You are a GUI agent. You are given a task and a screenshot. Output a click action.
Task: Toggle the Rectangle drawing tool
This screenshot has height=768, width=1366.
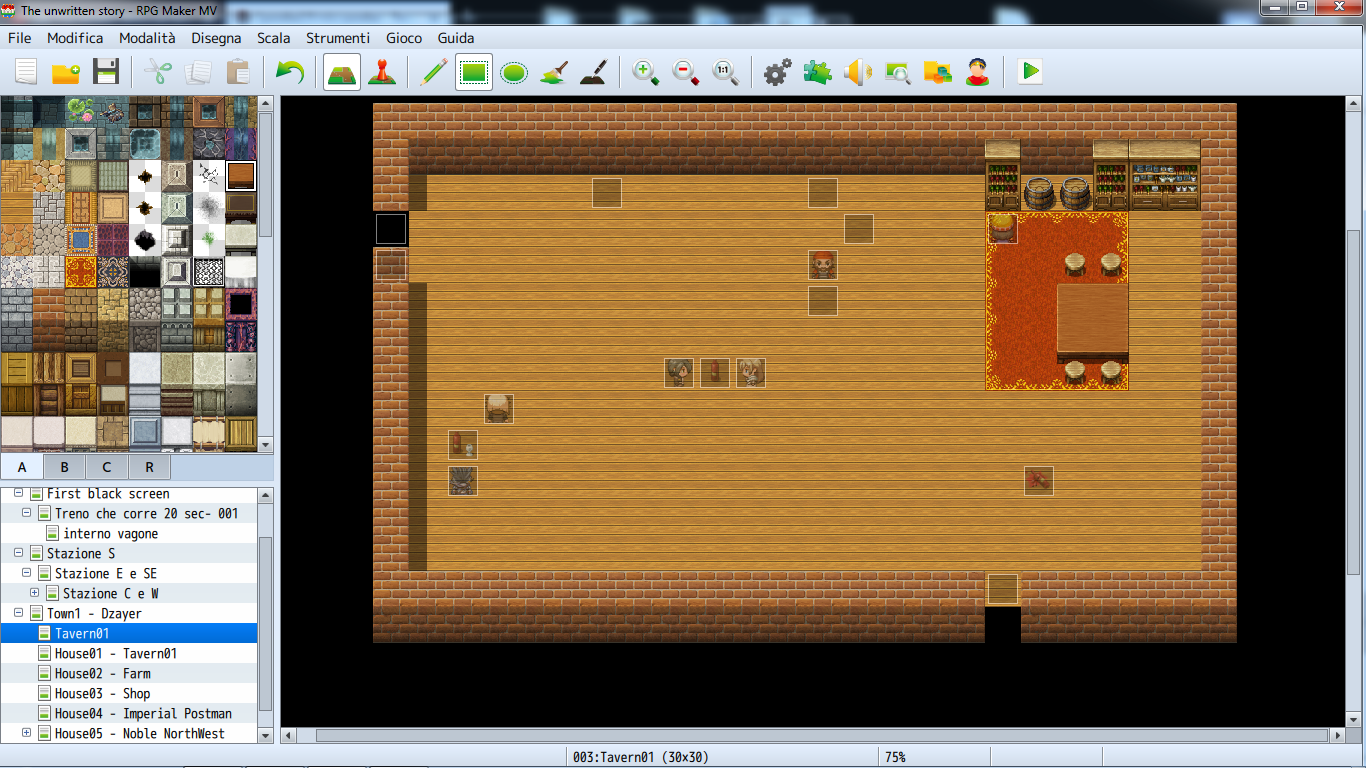474,72
